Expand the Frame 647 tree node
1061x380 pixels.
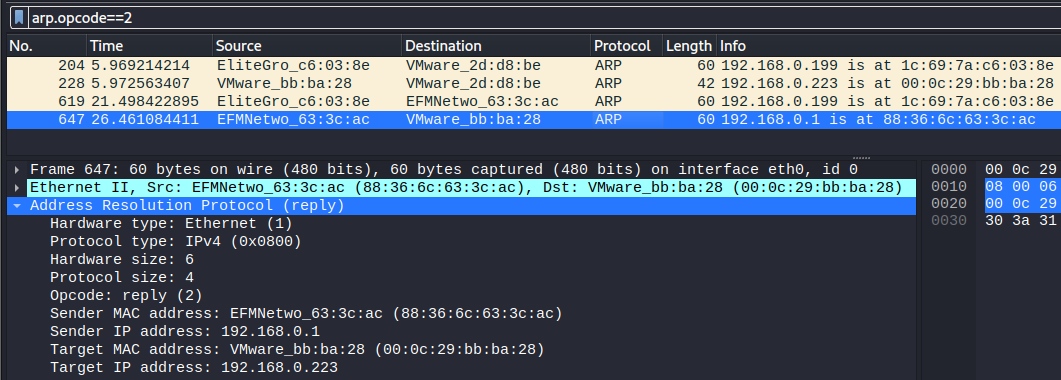click(17, 170)
